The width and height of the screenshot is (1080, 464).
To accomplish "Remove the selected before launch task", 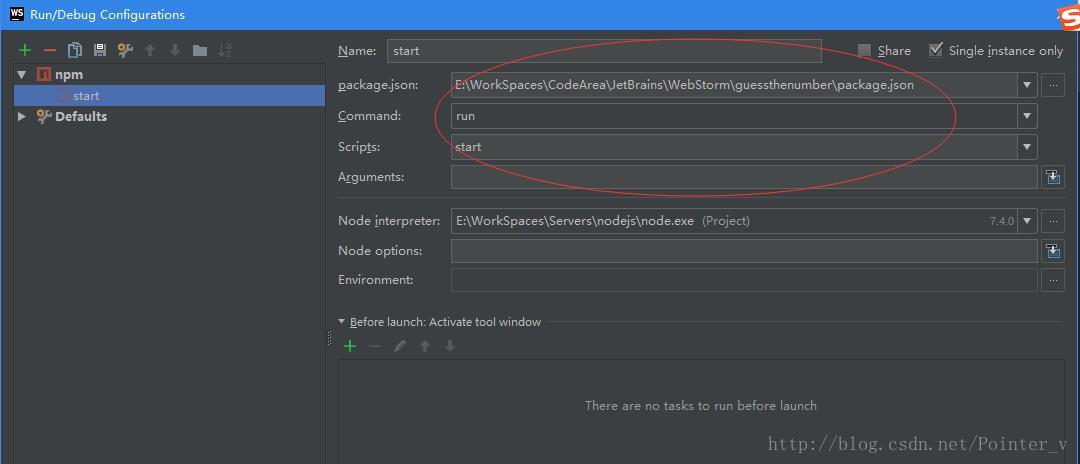I will [375, 346].
